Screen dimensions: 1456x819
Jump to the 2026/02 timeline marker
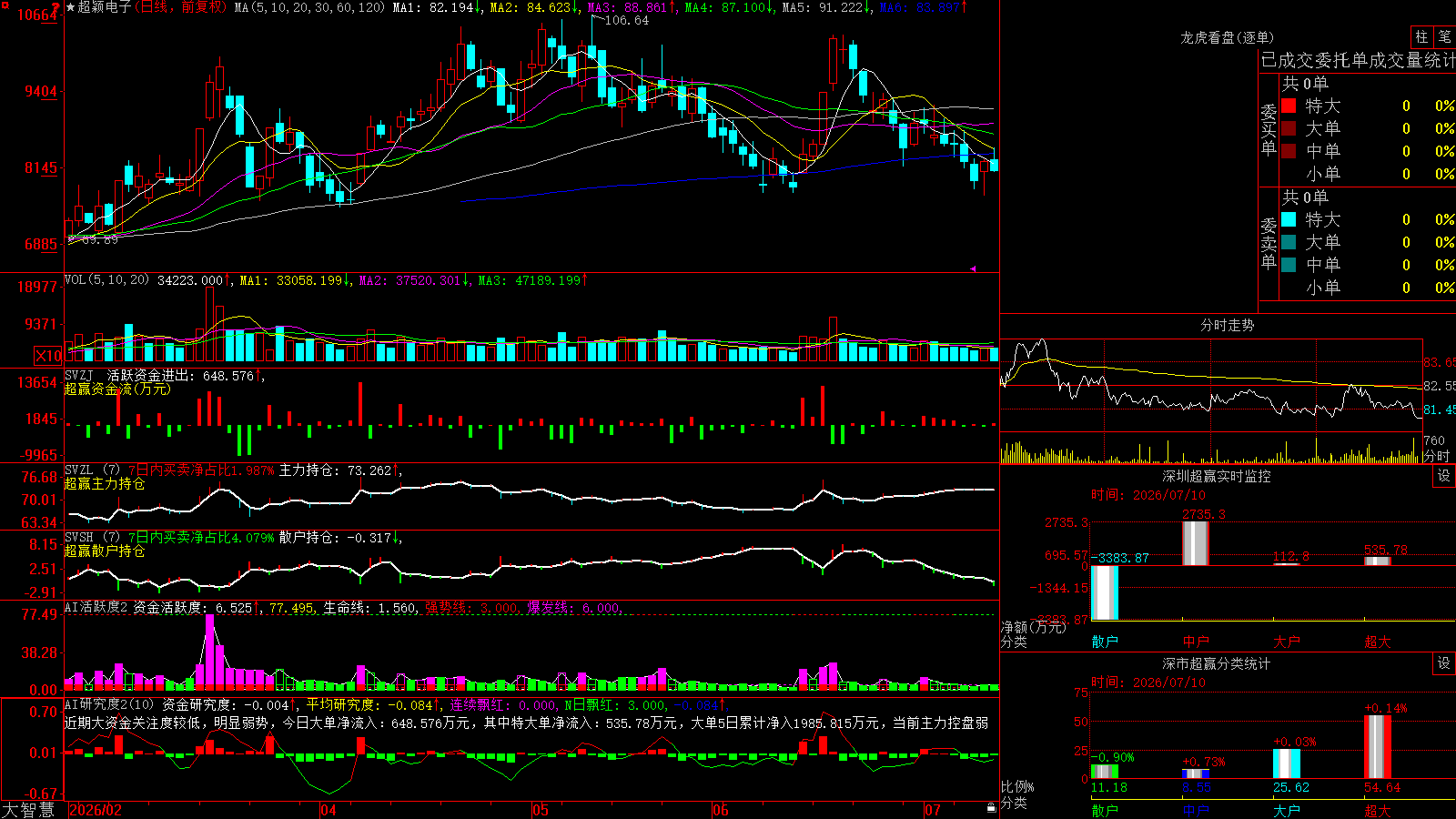pyautogui.click(x=96, y=810)
